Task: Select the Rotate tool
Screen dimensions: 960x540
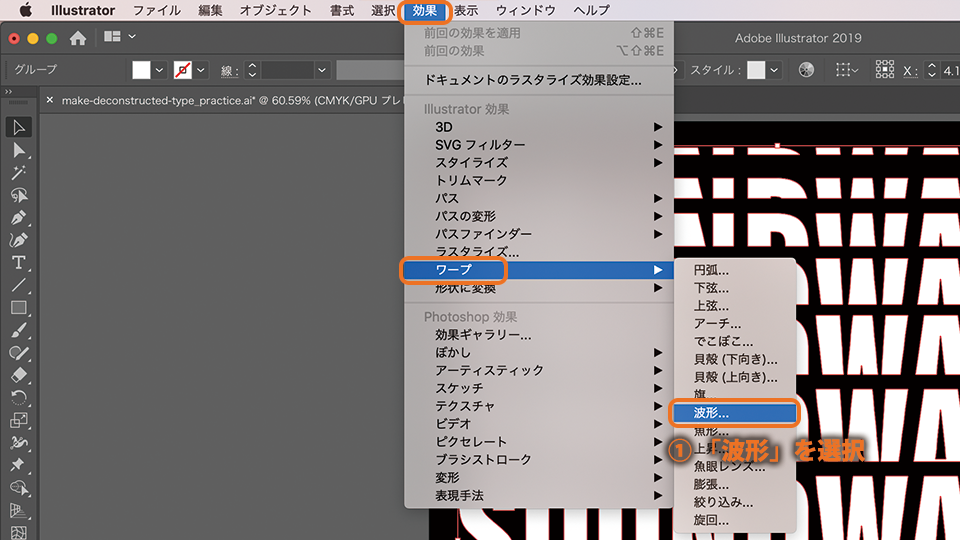Action: (18, 398)
